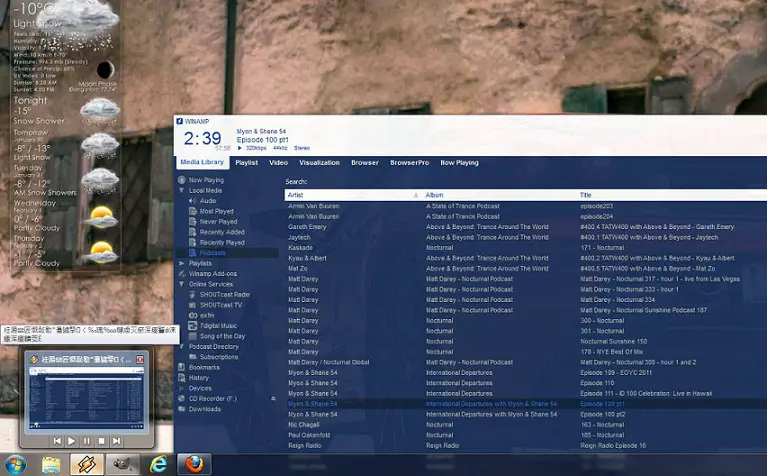Open History in the library tree
The width and height of the screenshot is (767, 476).
pos(199,378)
